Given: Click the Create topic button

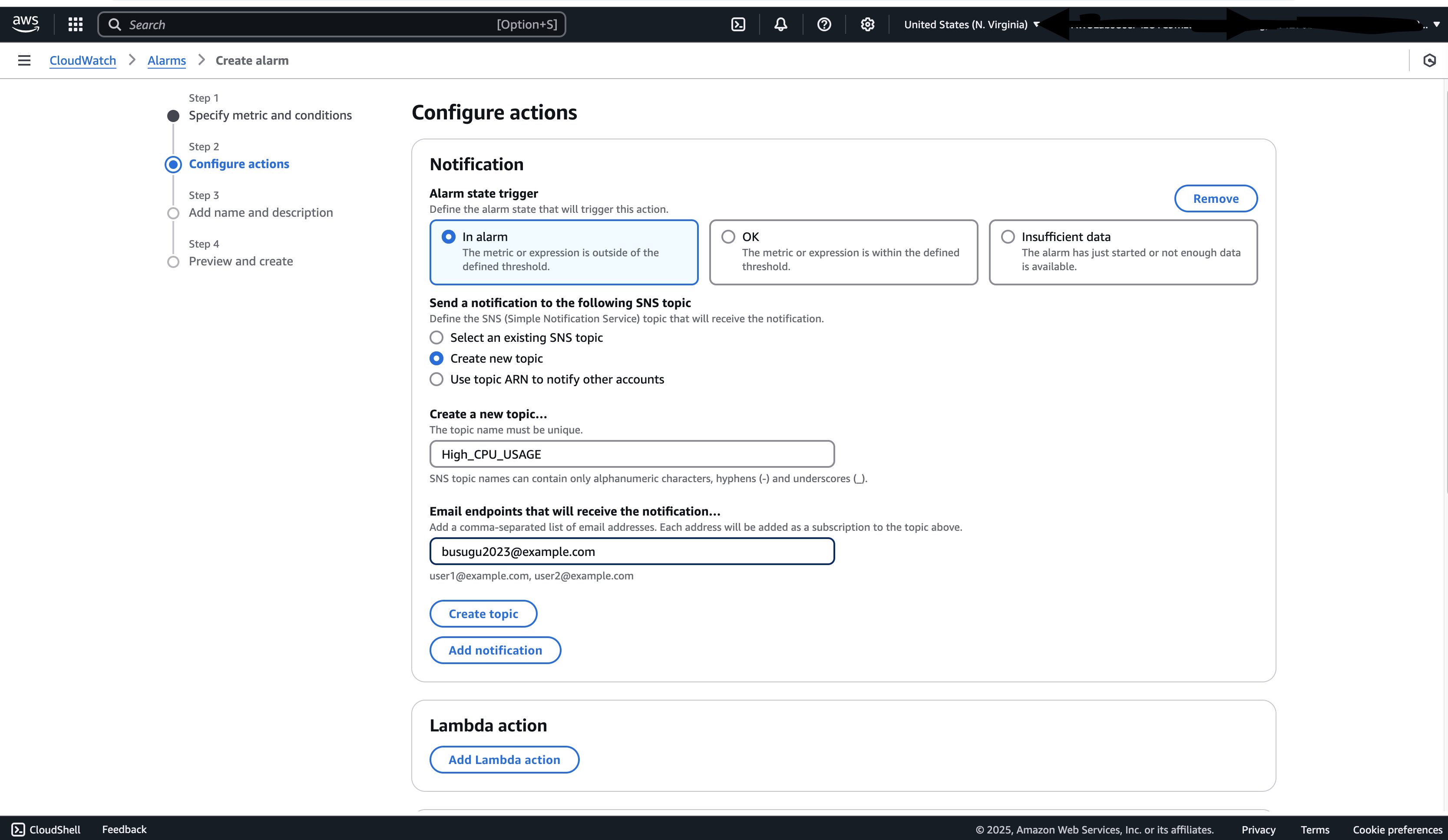Looking at the screenshot, I should [x=483, y=614].
